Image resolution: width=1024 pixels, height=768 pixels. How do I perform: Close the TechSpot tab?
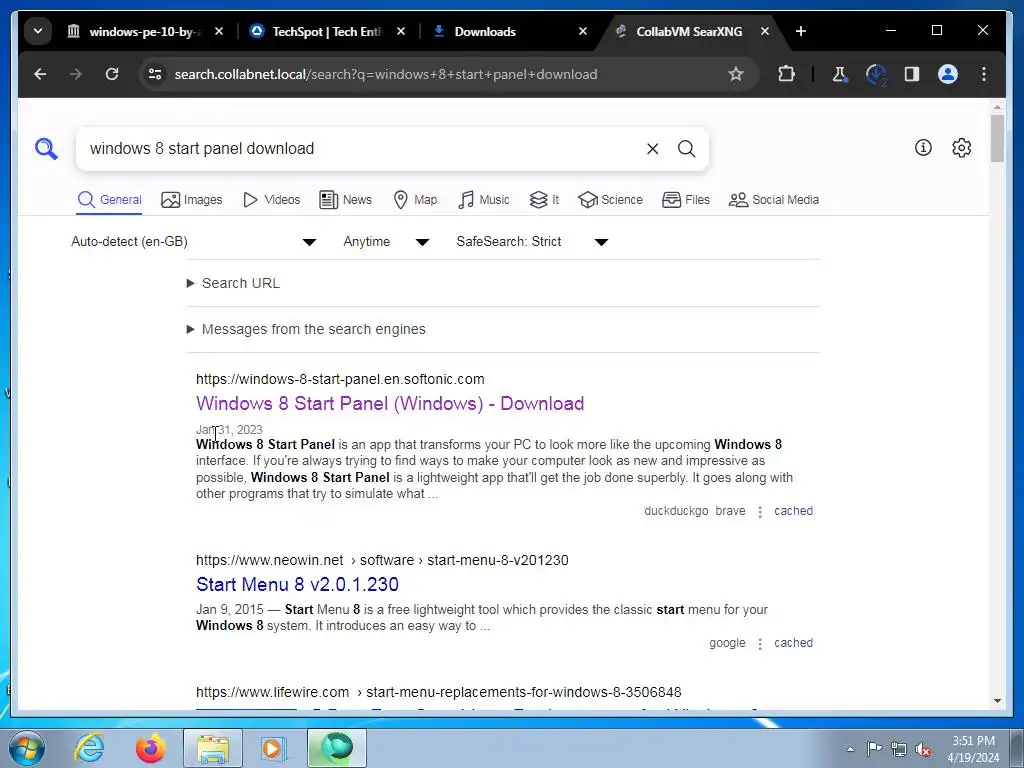click(x=401, y=31)
